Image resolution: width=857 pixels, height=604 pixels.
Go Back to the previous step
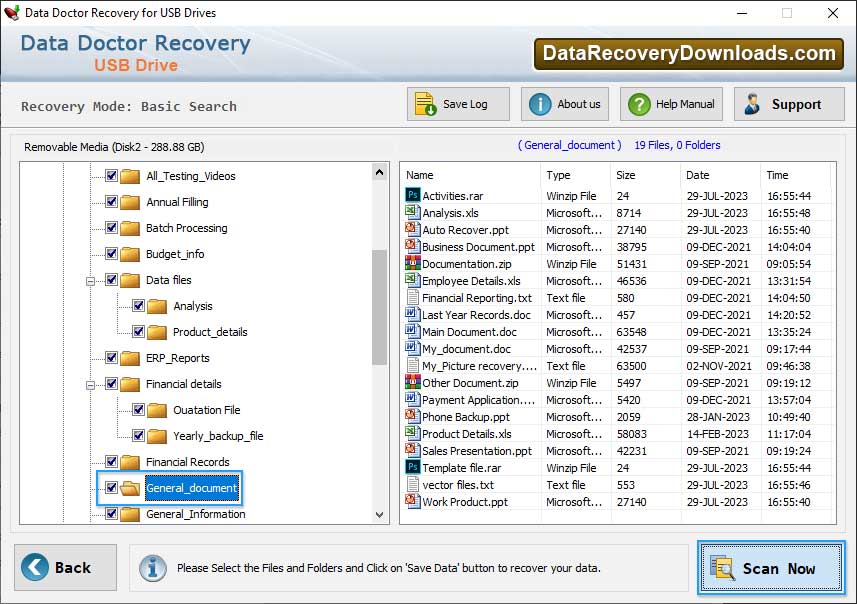point(66,567)
